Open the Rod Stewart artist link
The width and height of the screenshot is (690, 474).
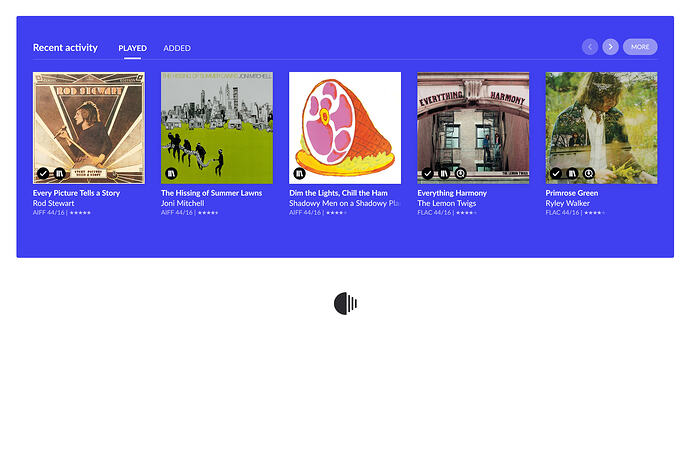(x=54, y=203)
